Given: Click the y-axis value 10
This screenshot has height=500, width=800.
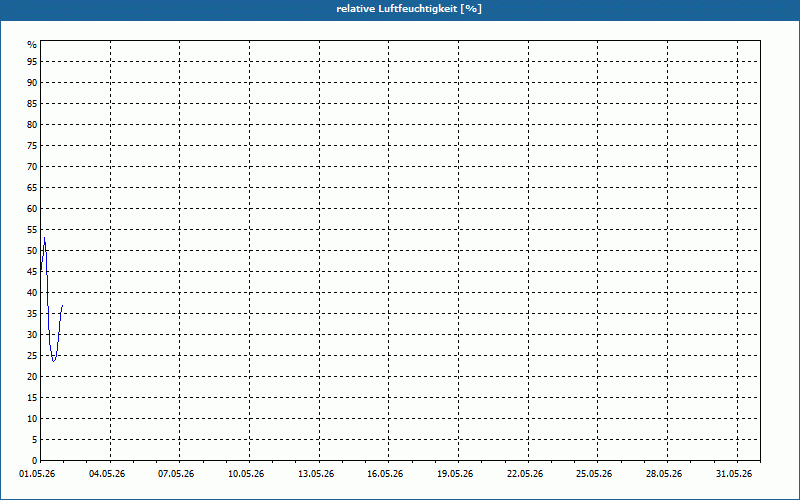Looking at the screenshot, I should [x=32, y=419].
